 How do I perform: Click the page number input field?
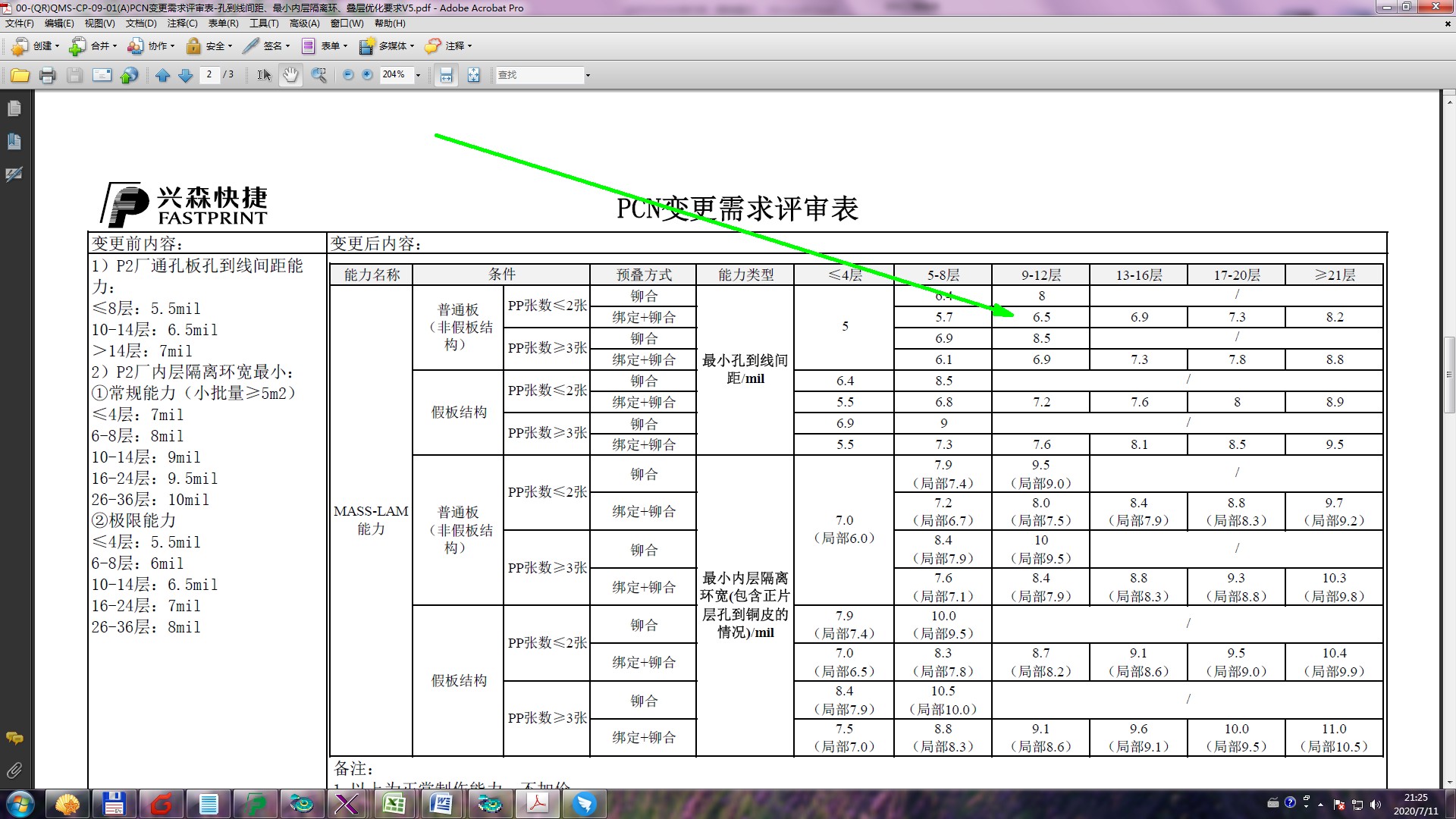[x=209, y=74]
